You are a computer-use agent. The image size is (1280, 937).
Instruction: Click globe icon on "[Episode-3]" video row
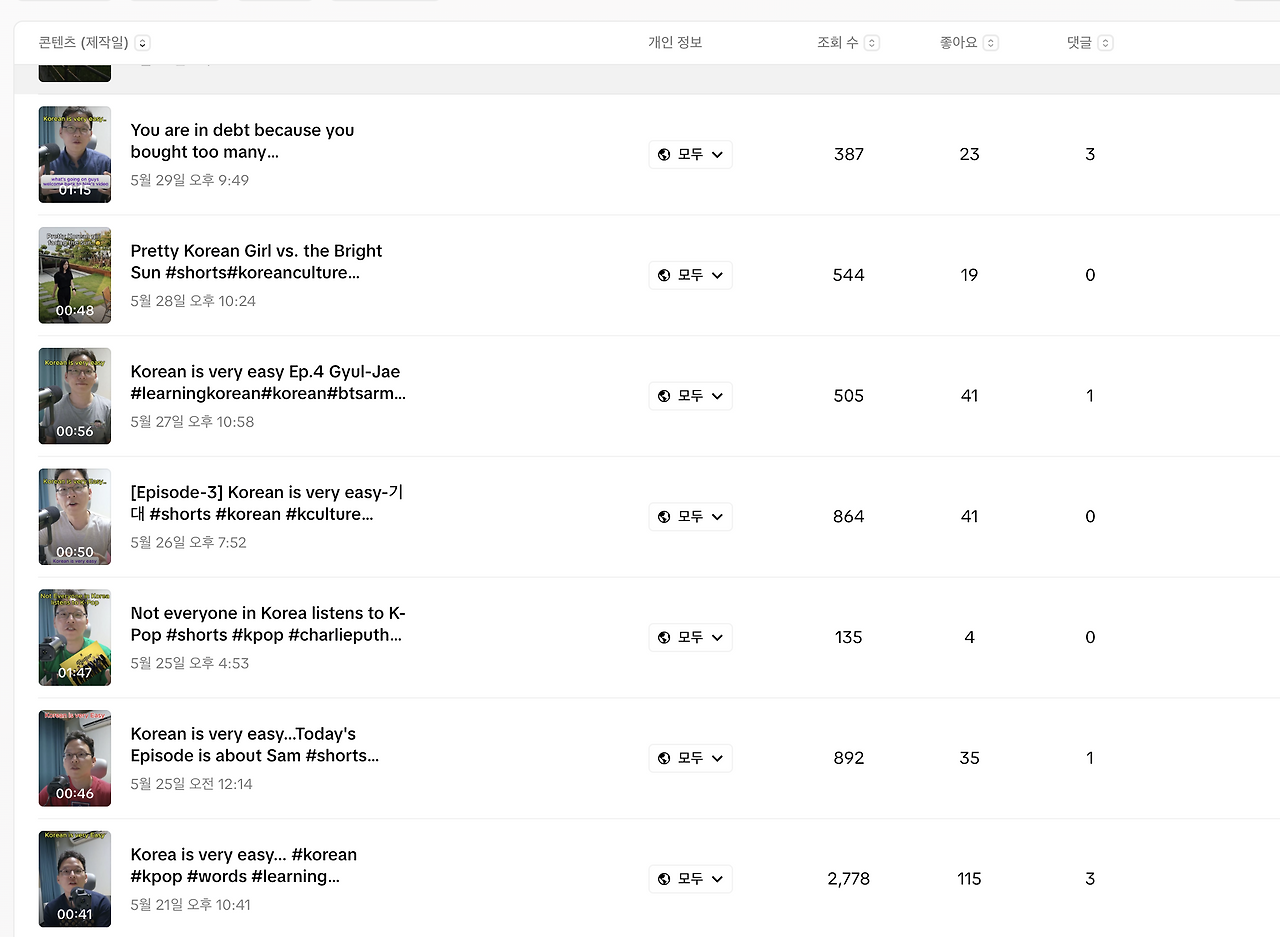point(664,517)
